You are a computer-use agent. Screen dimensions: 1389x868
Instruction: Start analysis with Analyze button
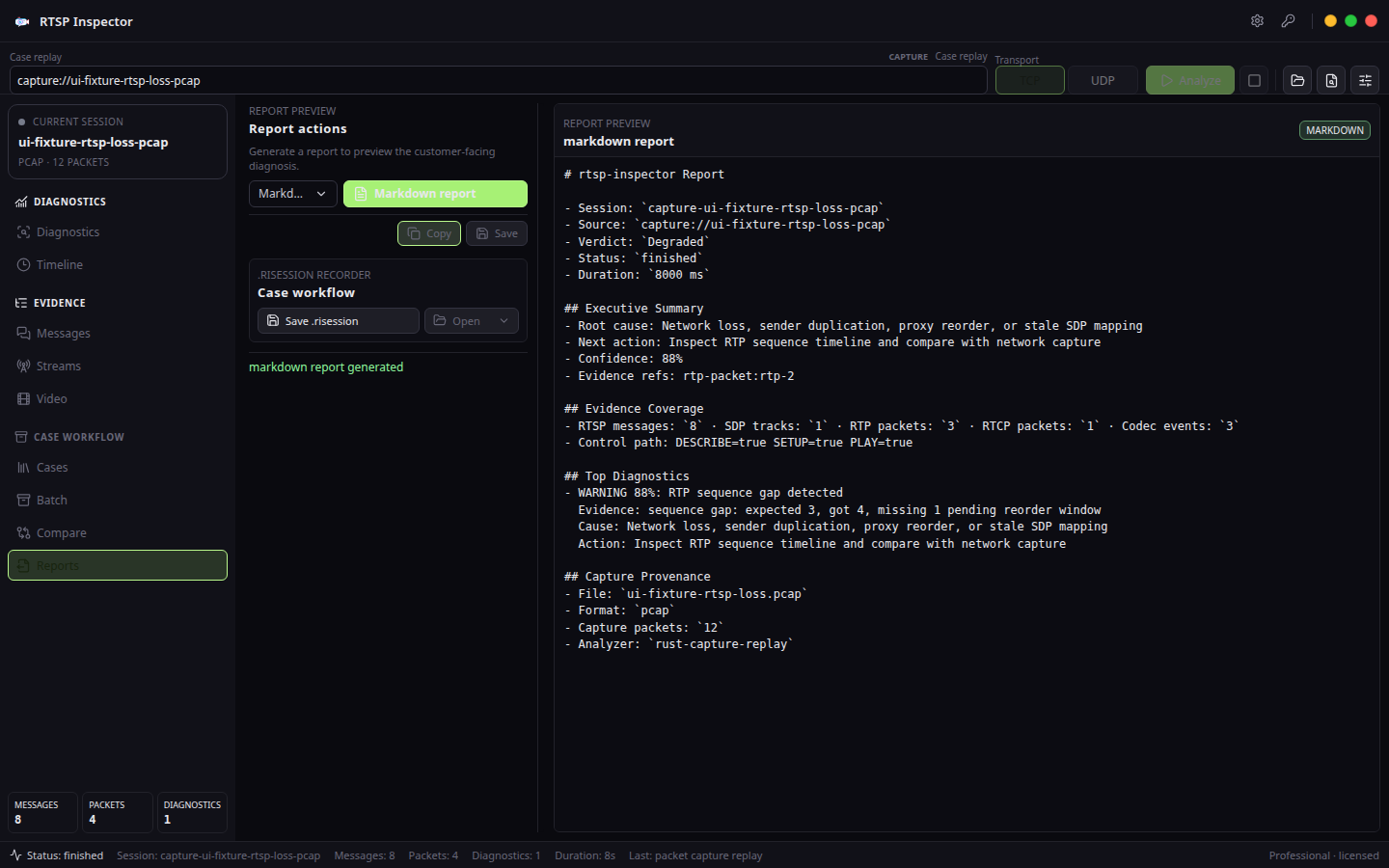(x=1190, y=80)
